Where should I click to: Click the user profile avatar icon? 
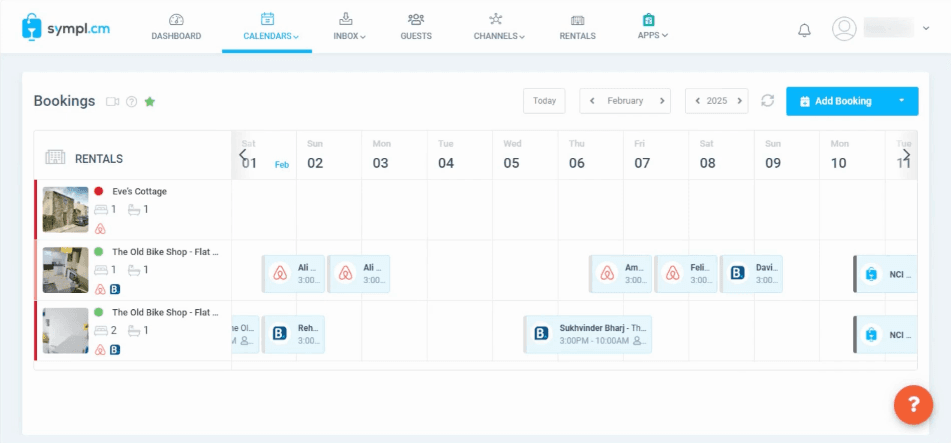coord(845,29)
